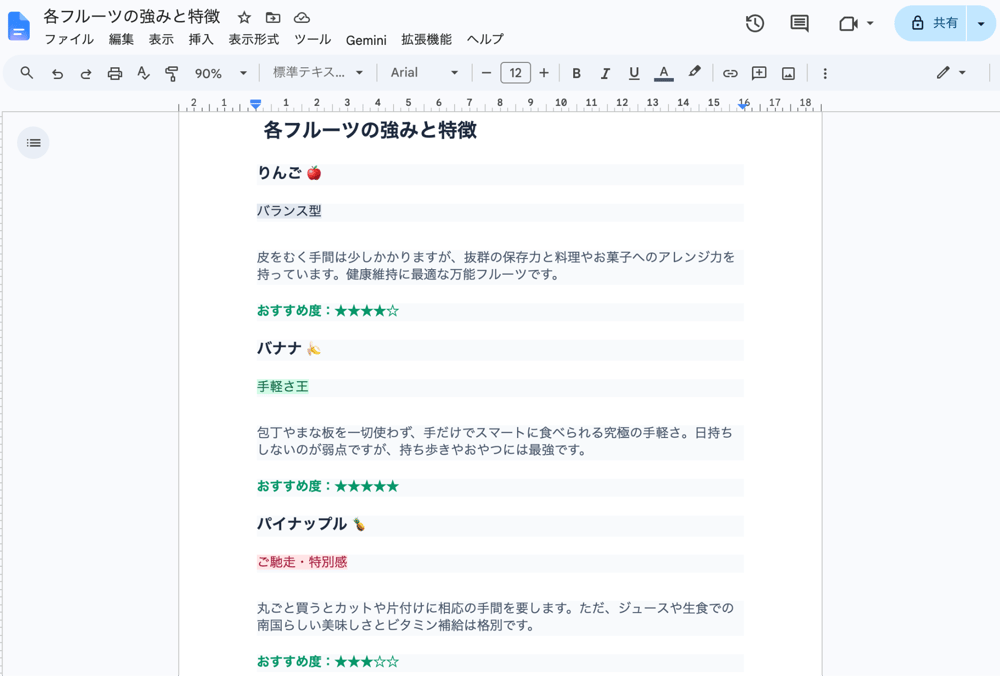The height and width of the screenshot is (676, 1000).
Task: Open more toolbar options
Action: tap(825, 73)
